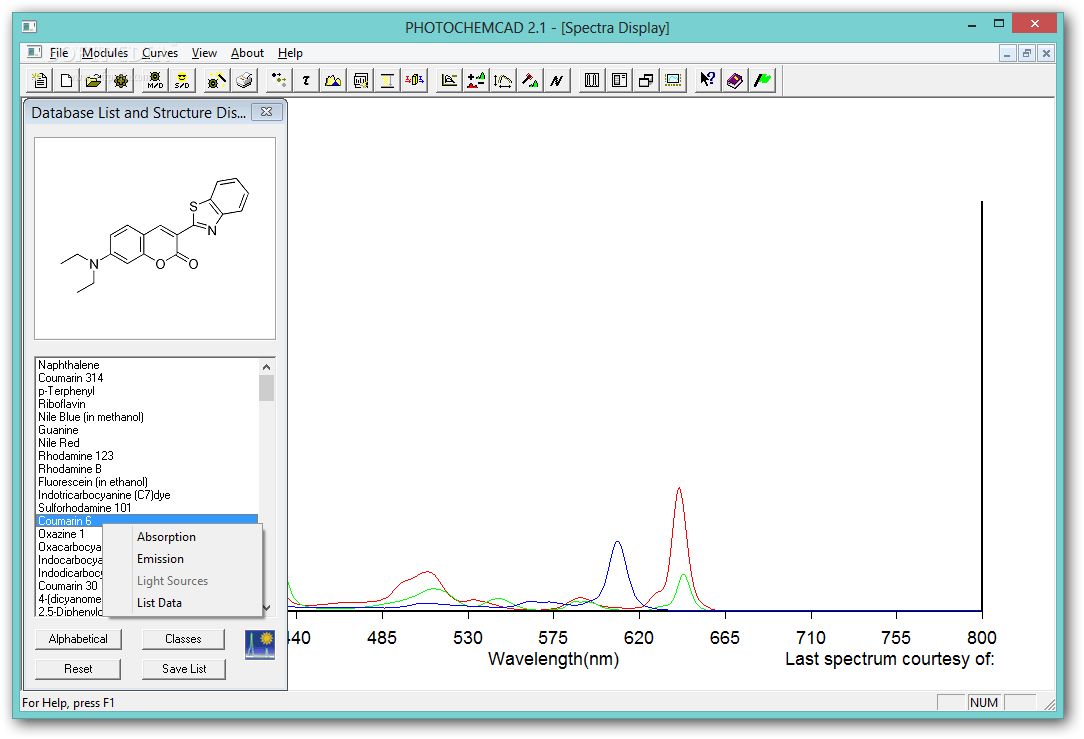Click the M/D toolbar icon
The image size is (1084, 739).
[x=155, y=80]
